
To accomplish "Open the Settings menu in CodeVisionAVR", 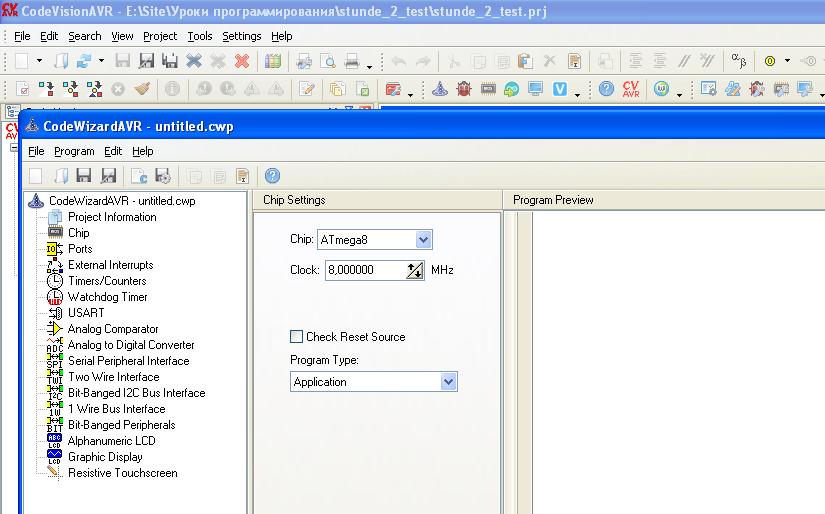I will [x=241, y=36].
